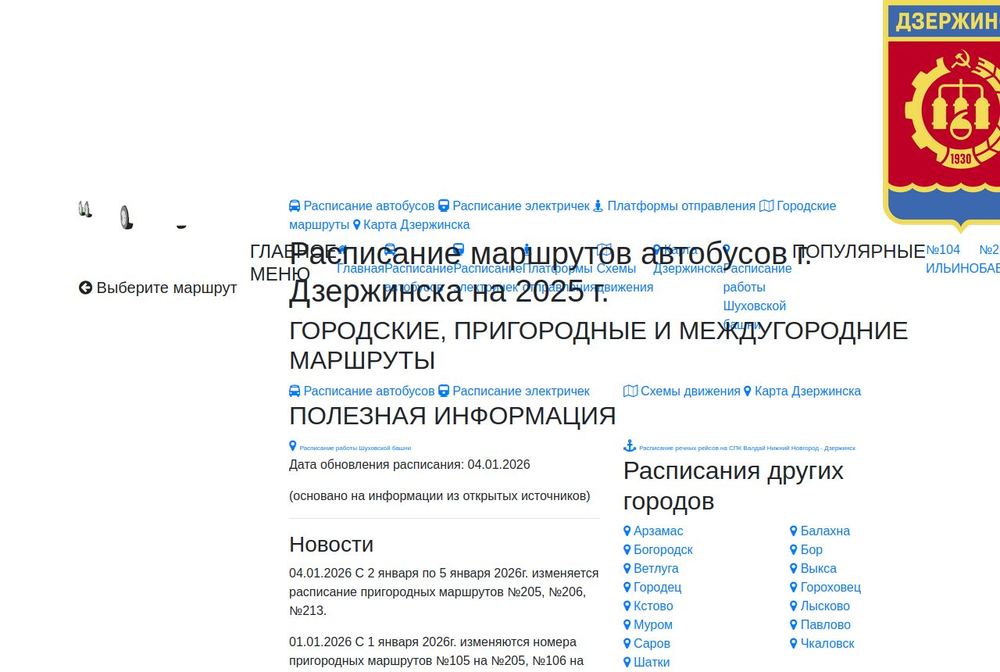1000x672 pixels.
Task: Click the Дата обновления расписания: 04.01.2026 text
Action: tap(409, 465)
